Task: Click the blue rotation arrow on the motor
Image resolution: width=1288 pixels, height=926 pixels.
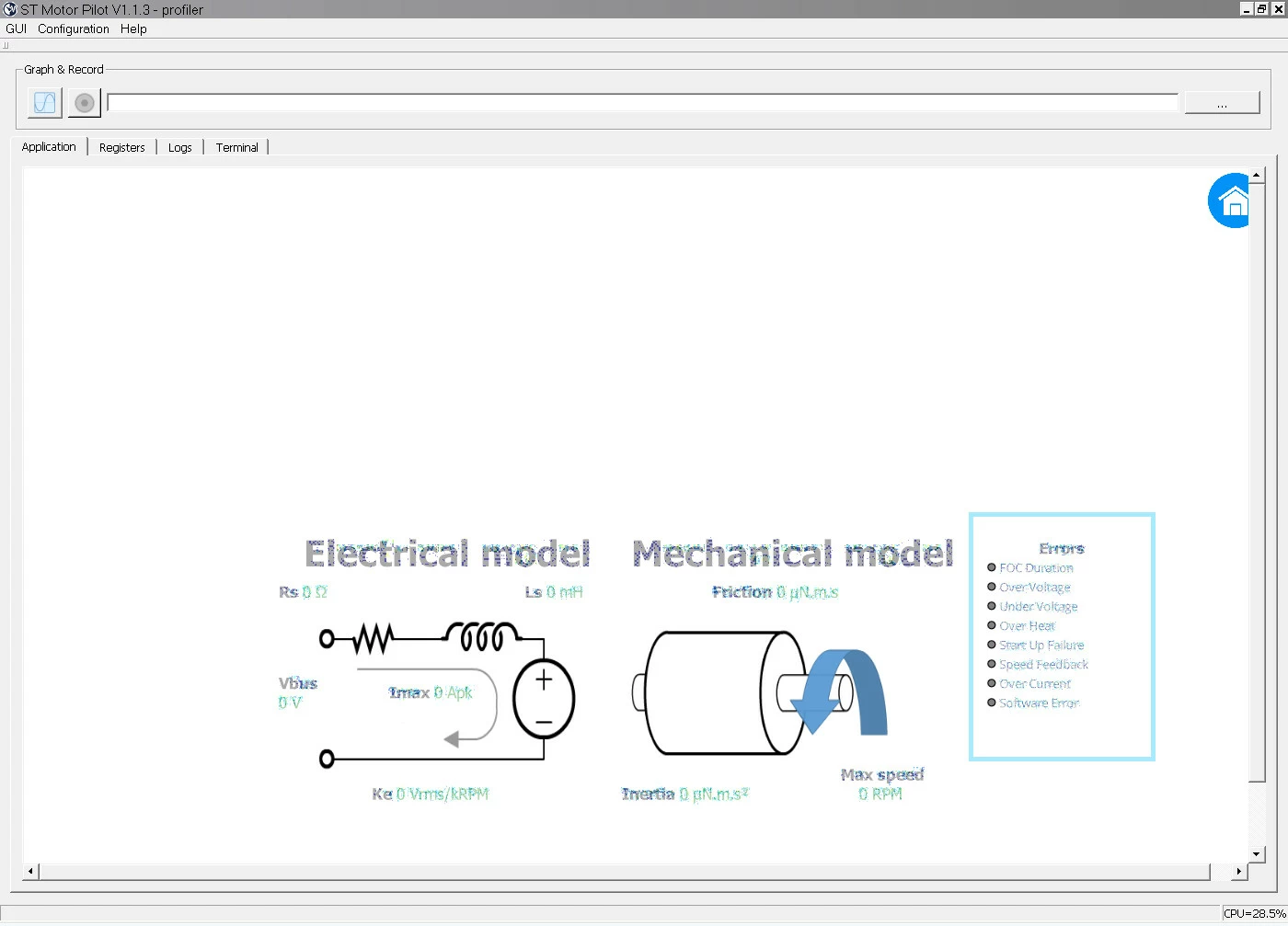Action: pyautogui.click(x=839, y=692)
